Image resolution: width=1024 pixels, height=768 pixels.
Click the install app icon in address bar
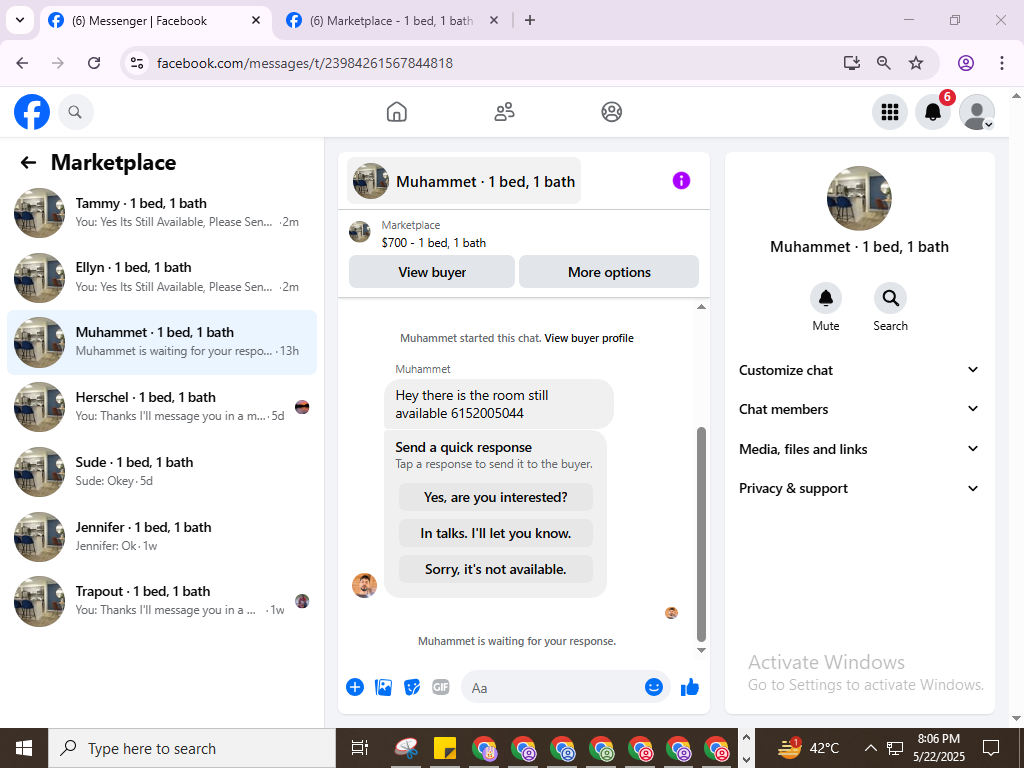(852, 63)
